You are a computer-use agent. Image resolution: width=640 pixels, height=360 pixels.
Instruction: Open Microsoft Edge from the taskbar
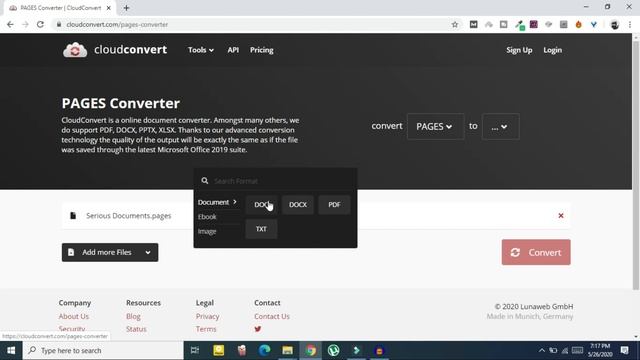point(264,351)
